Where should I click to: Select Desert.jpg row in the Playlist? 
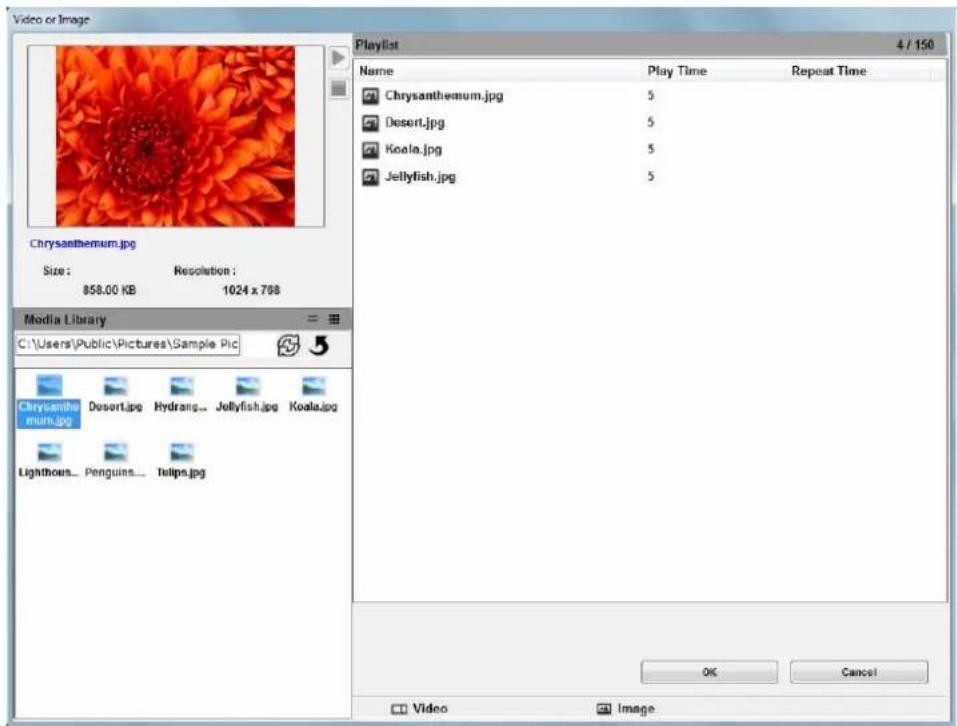[649, 123]
